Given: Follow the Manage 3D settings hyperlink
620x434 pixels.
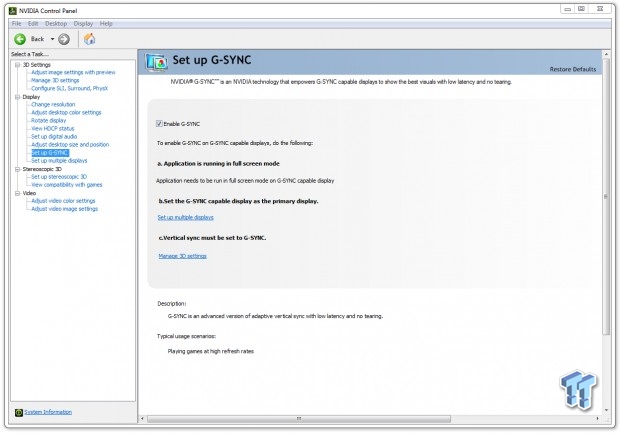Looking at the screenshot, I should (182, 256).
